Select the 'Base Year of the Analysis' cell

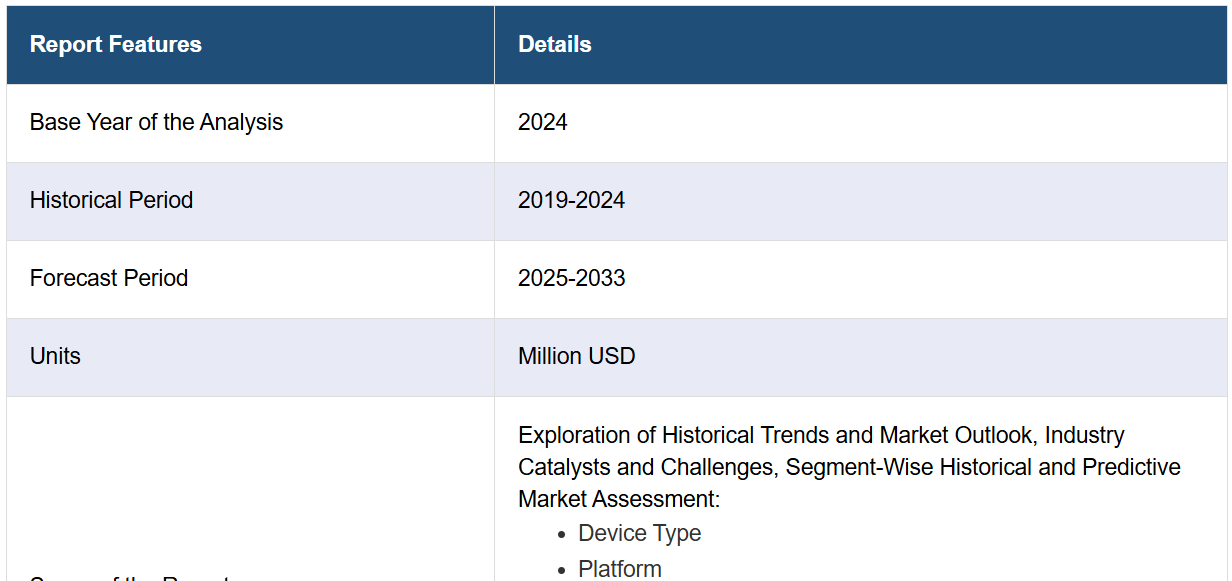(250, 123)
